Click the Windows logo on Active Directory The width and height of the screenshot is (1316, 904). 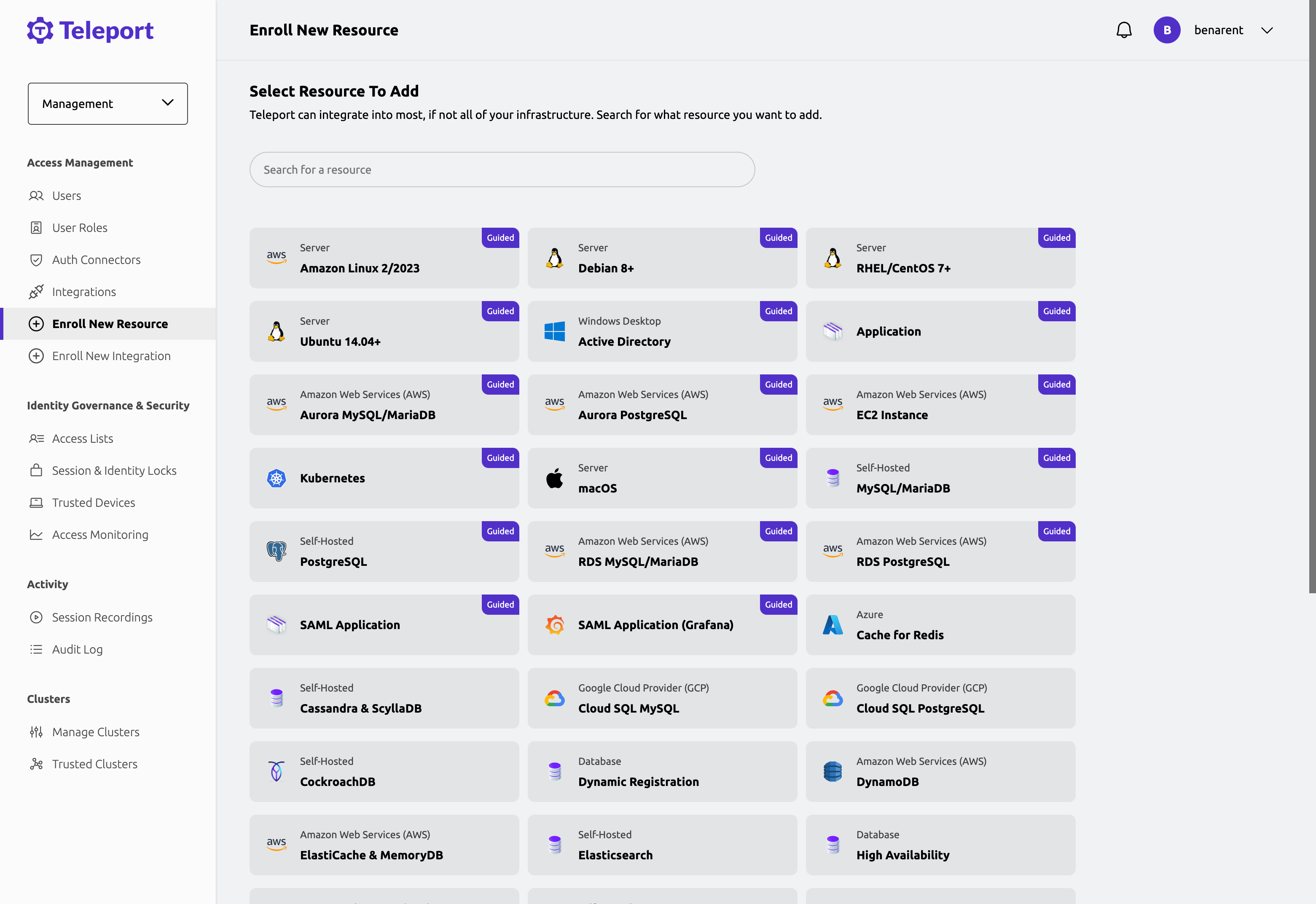pos(554,331)
